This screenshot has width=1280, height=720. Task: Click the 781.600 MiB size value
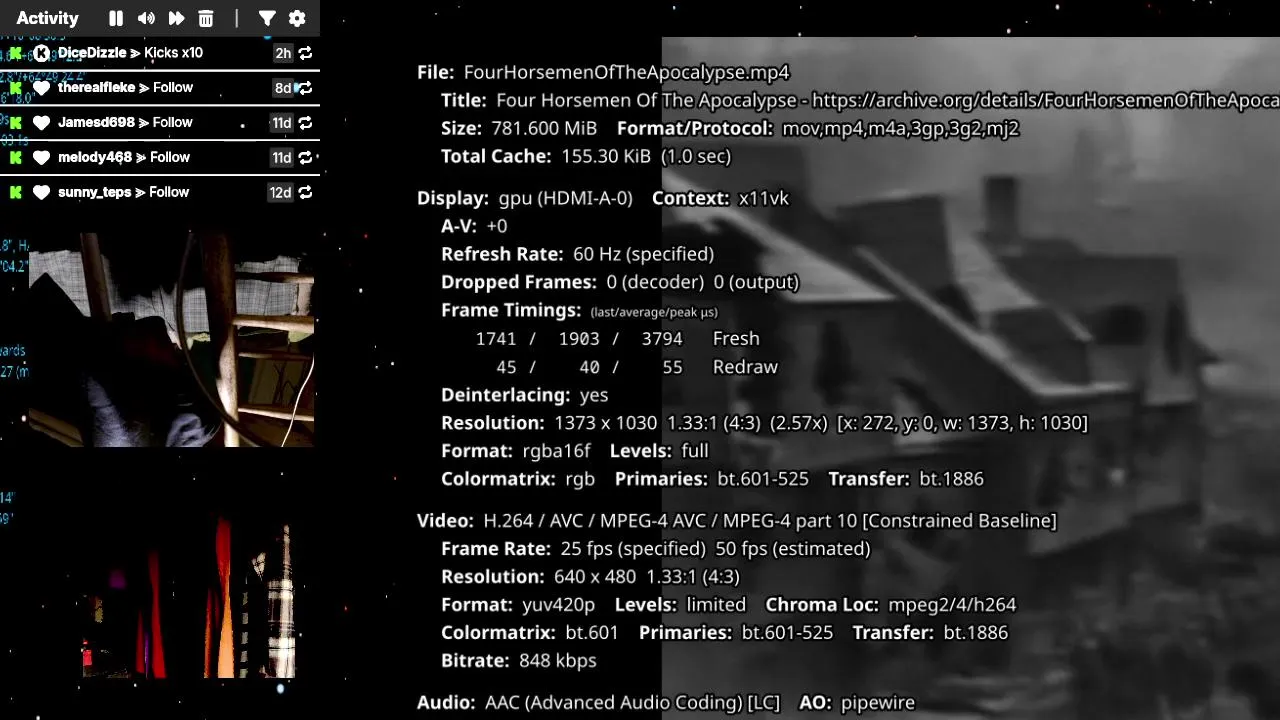click(544, 128)
